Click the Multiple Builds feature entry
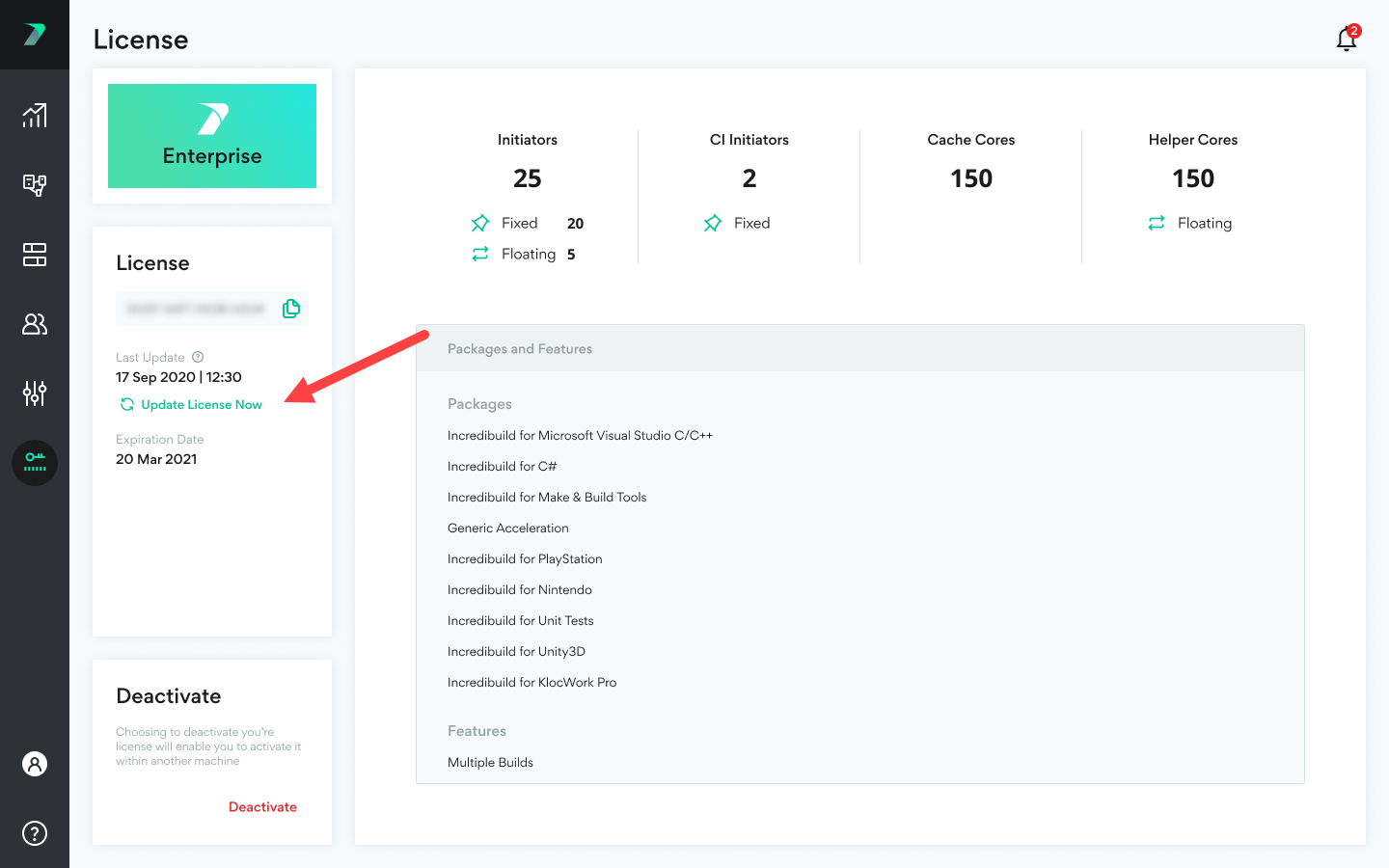The image size is (1389, 868). click(490, 763)
